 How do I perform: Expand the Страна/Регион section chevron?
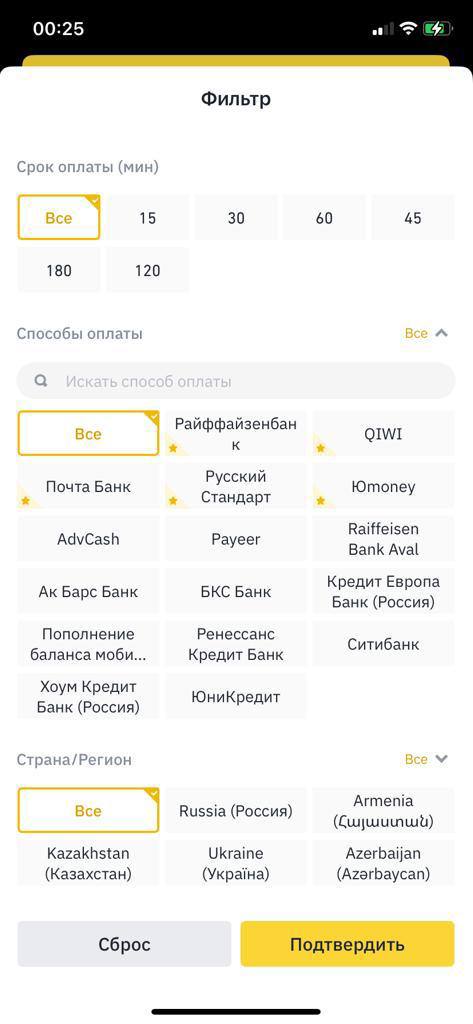(442, 759)
